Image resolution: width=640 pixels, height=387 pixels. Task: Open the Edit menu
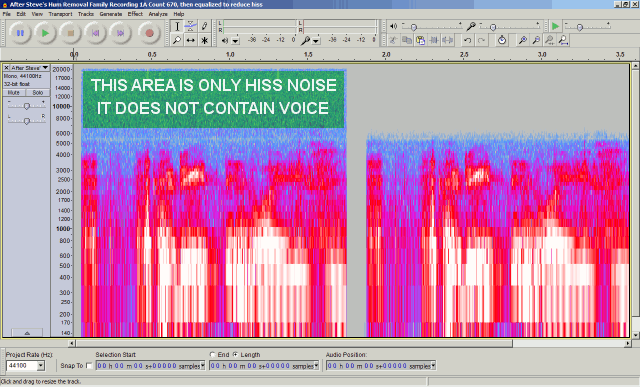[x=21, y=14]
